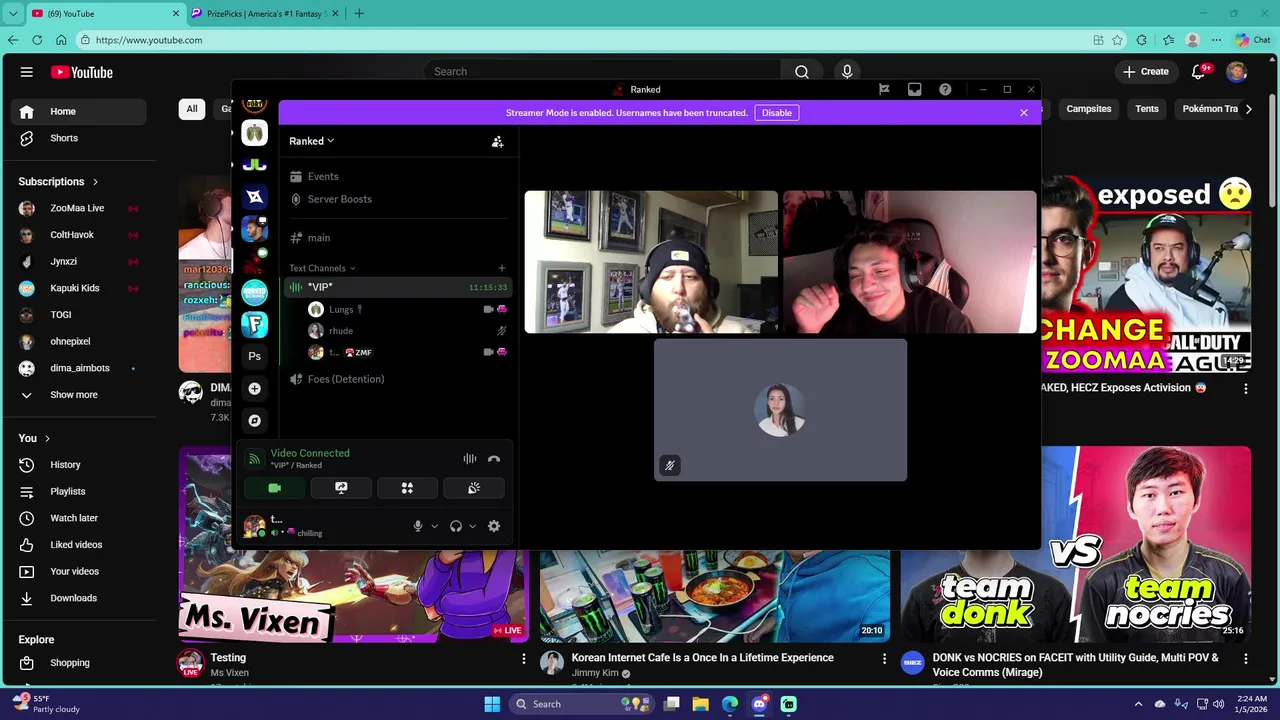Open soundboard button in voice panel

474,488
